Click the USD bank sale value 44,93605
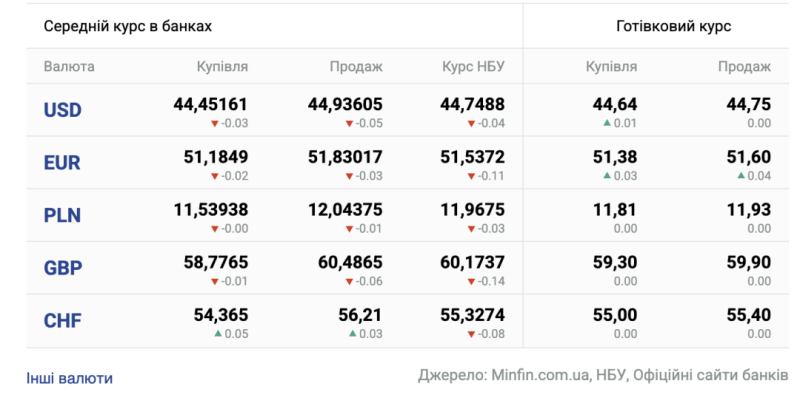 345,105
